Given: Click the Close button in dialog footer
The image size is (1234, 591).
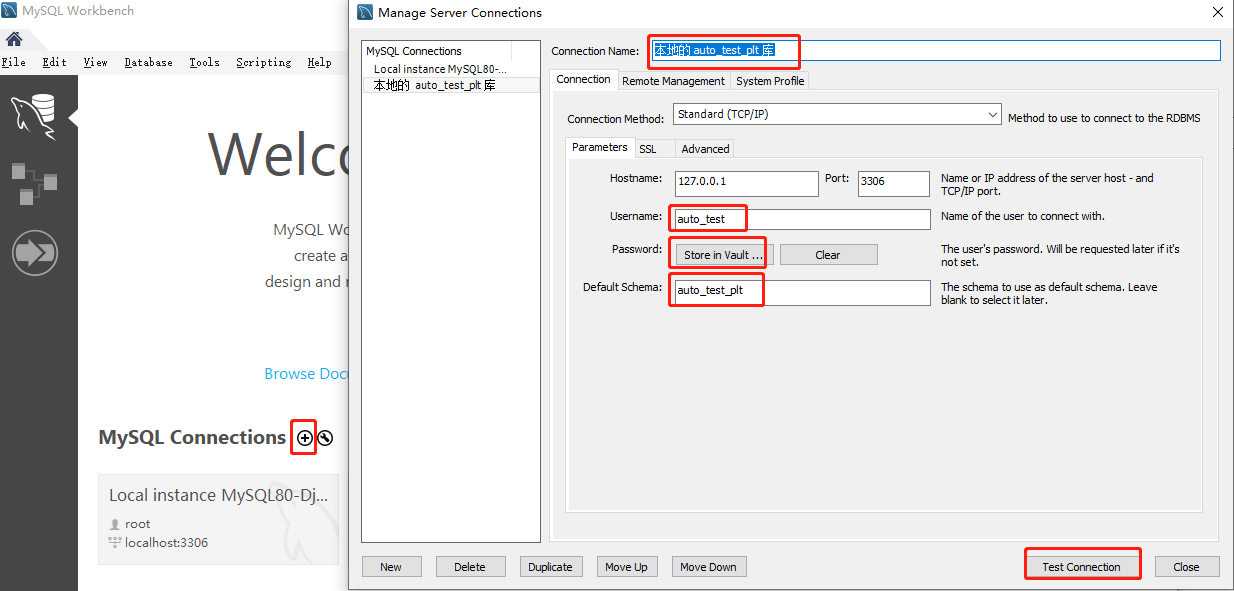Looking at the screenshot, I should point(1186,567).
